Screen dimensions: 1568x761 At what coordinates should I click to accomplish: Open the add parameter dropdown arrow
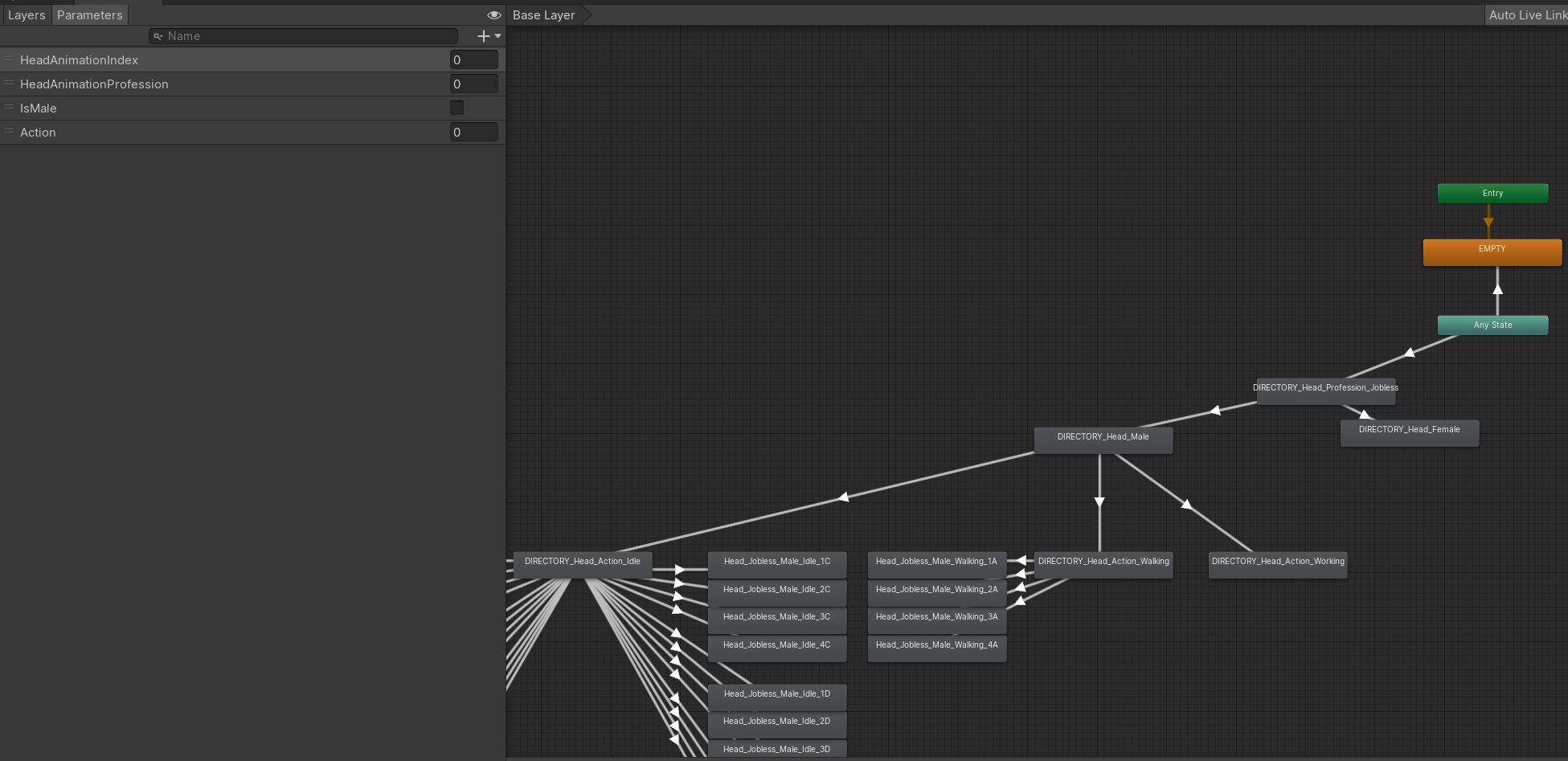pos(498,36)
